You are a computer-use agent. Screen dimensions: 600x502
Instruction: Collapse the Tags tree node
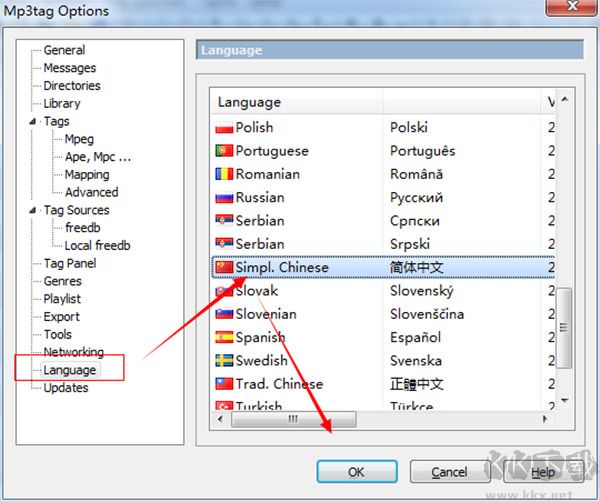coord(33,121)
